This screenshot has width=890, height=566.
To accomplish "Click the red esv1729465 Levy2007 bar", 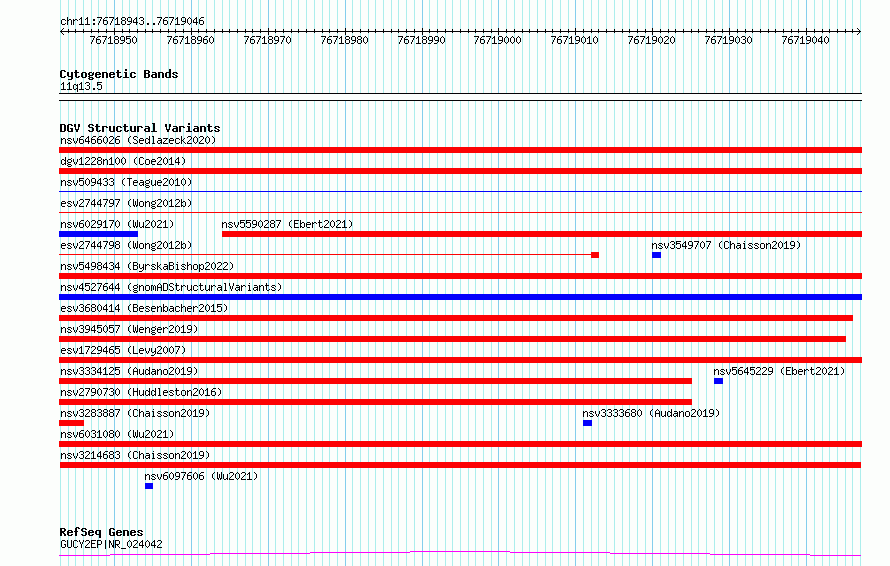I will [x=460, y=360].
